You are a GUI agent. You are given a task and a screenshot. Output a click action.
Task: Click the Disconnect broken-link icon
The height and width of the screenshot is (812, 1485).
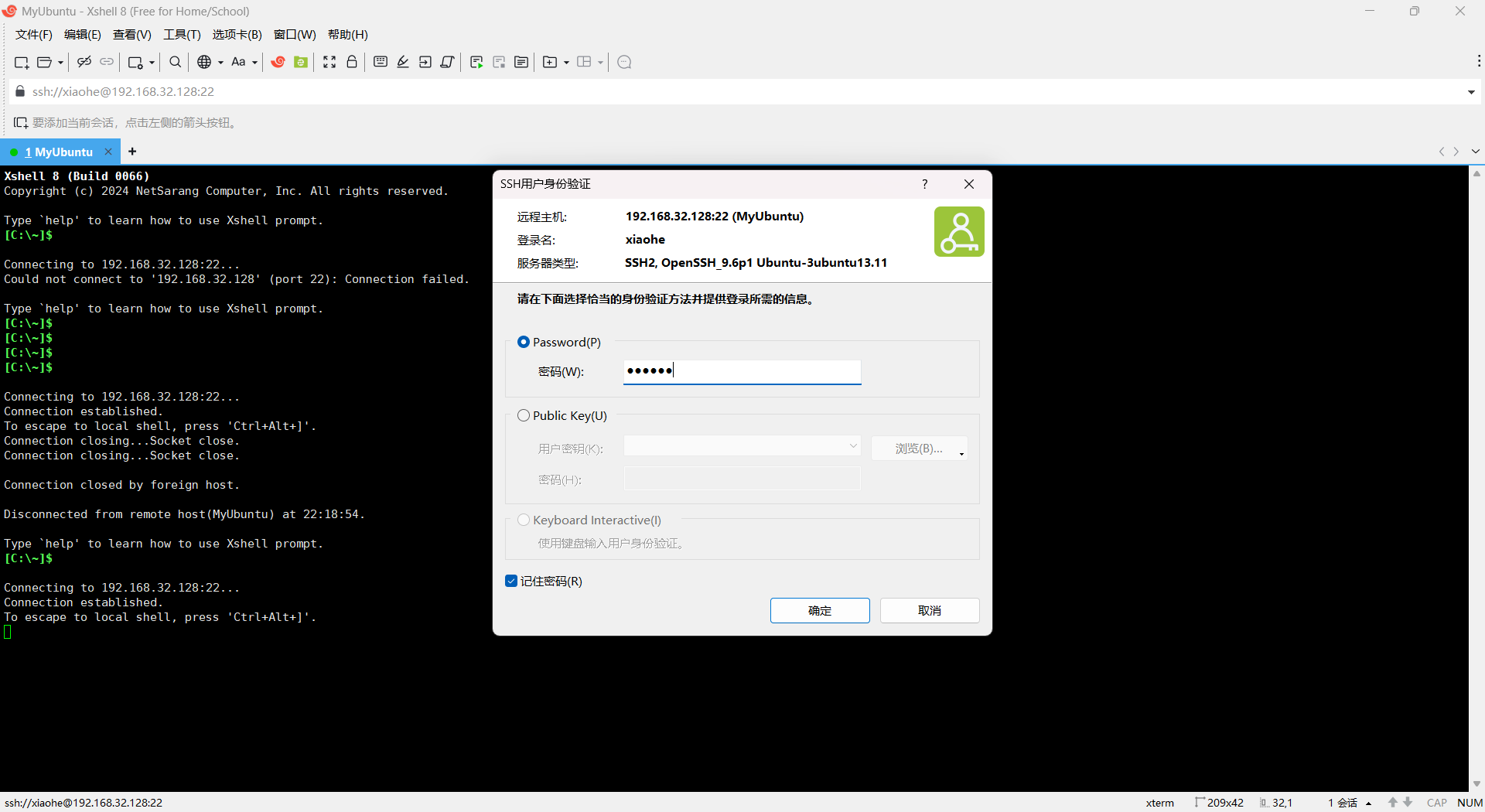[x=84, y=62]
